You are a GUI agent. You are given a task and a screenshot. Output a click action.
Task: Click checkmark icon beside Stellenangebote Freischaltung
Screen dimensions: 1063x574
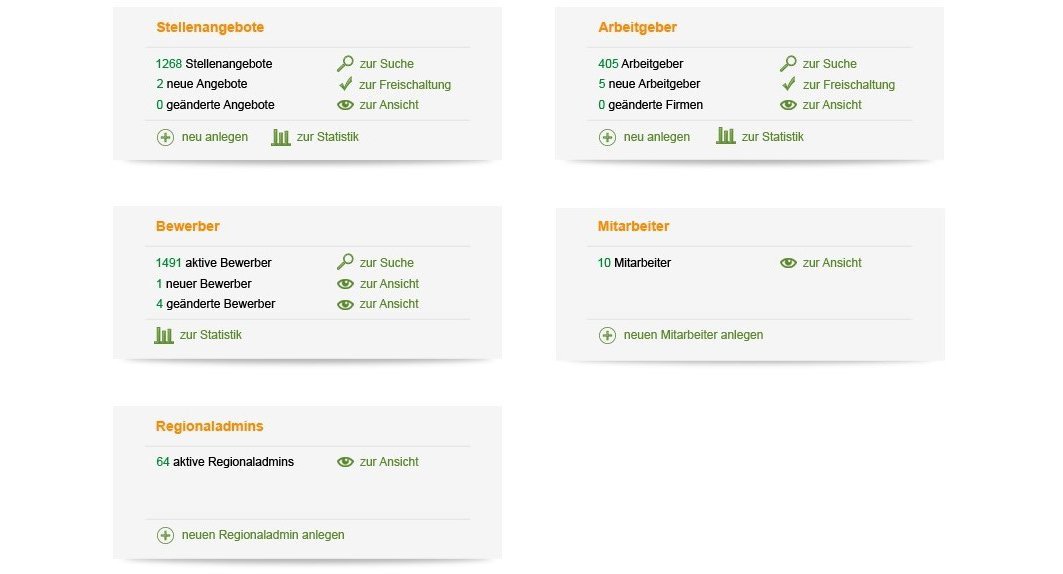coord(345,84)
